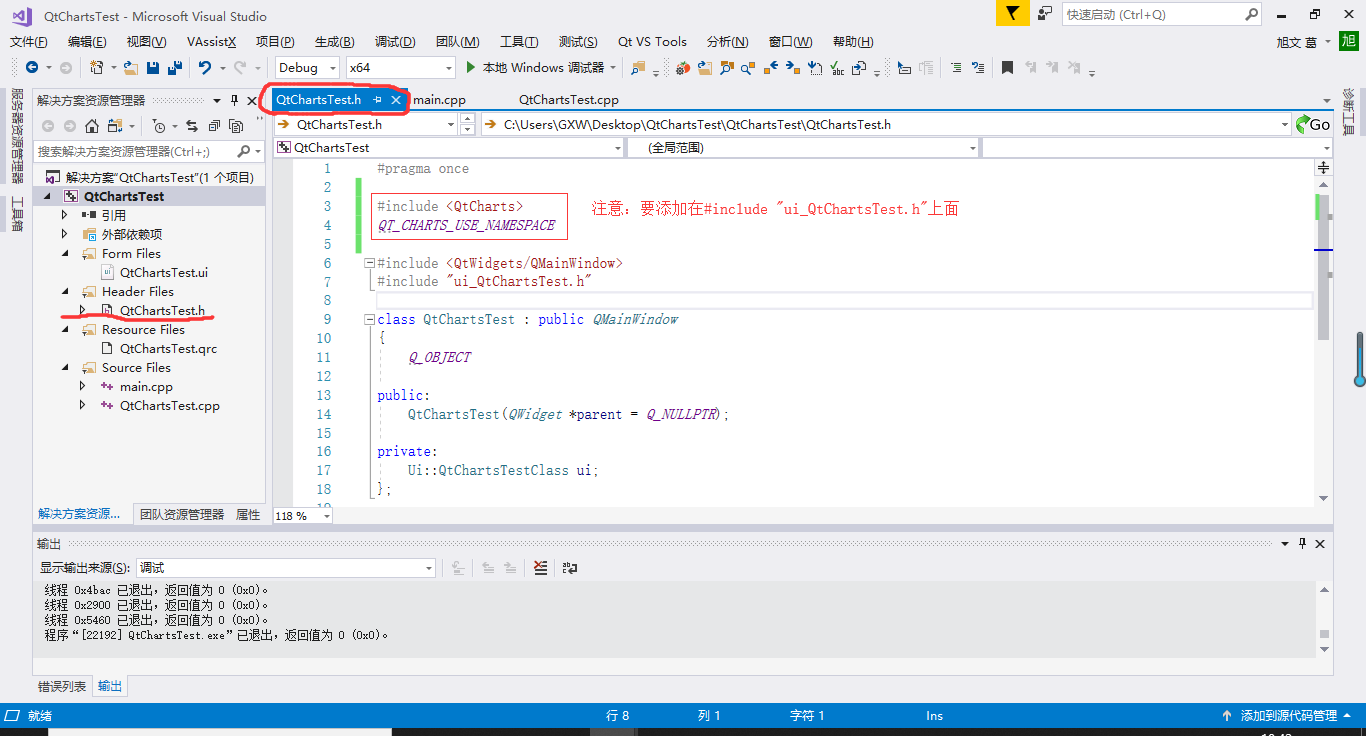The height and width of the screenshot is (736, 1366).
Task: Click the Home icon in Solution Explorer
Action: click(91, 127)
